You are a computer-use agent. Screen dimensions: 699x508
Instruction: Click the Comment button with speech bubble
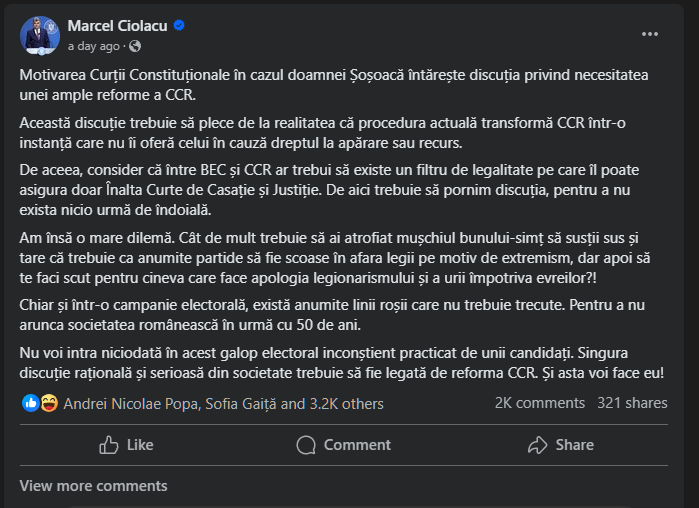tap(344, 445)
